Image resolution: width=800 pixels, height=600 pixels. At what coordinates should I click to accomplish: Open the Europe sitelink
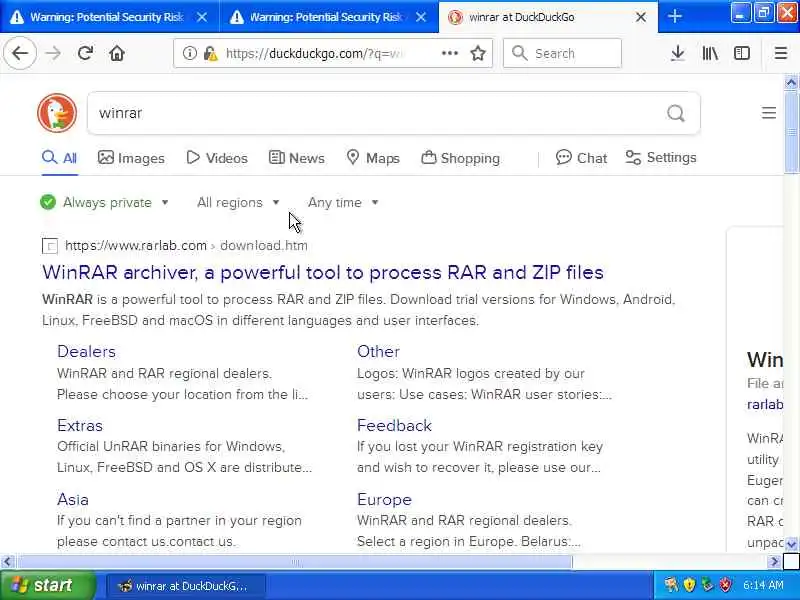(384, 499)
